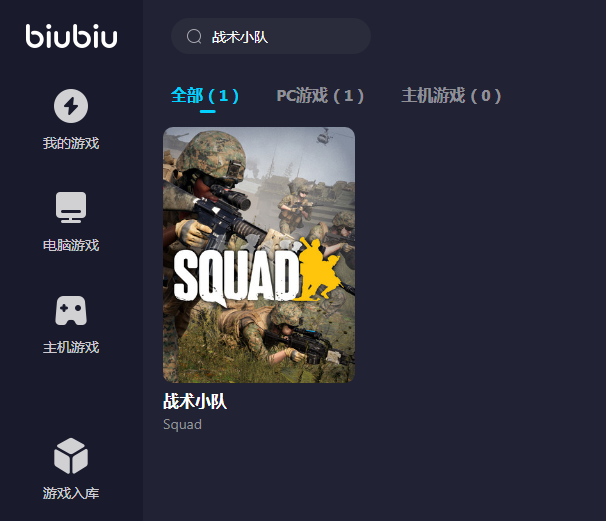Open the Squad game cover art
The image size is (606, 521).
259,255
